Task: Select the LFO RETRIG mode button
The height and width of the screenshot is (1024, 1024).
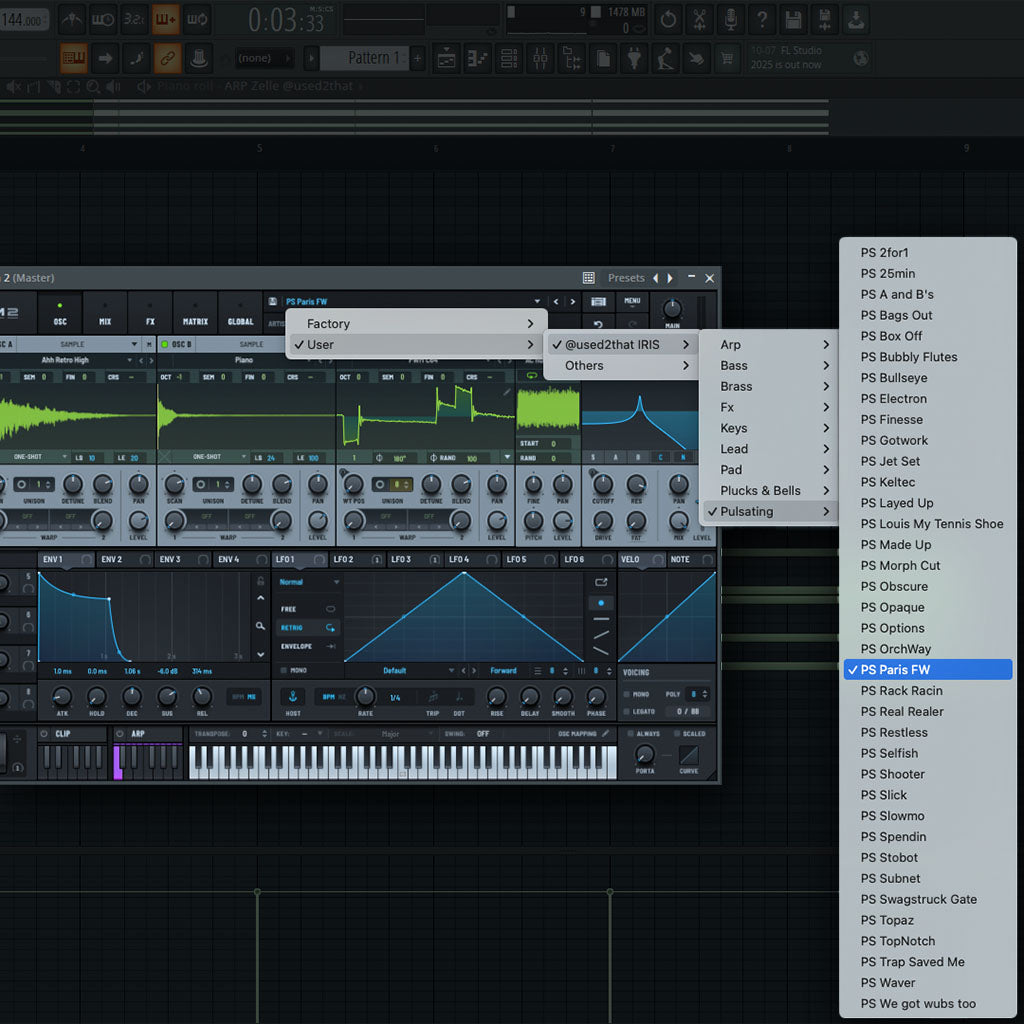Action: [x=308, y=628]
